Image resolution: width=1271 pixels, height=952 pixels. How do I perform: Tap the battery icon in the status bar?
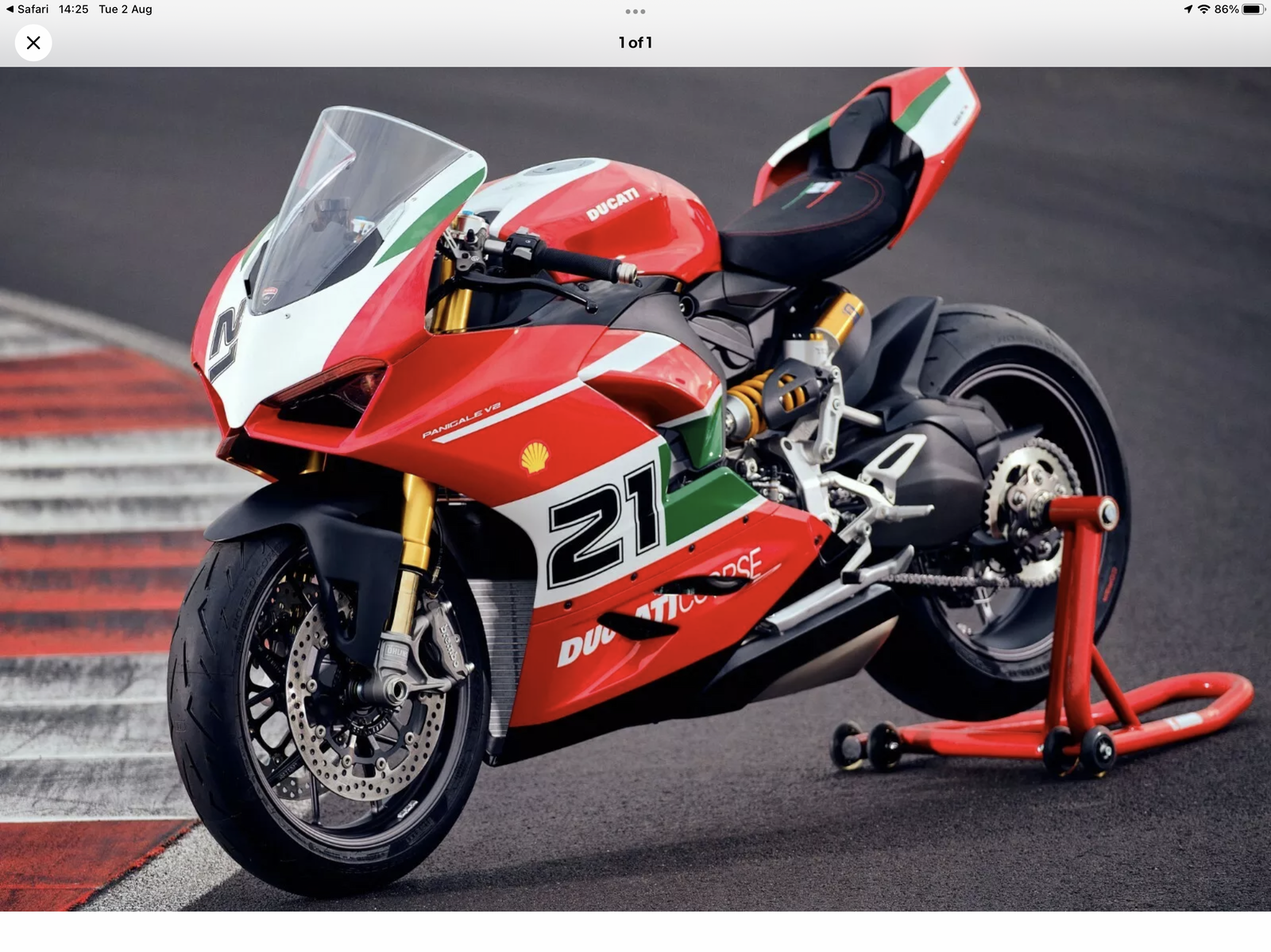[1253, 10]
